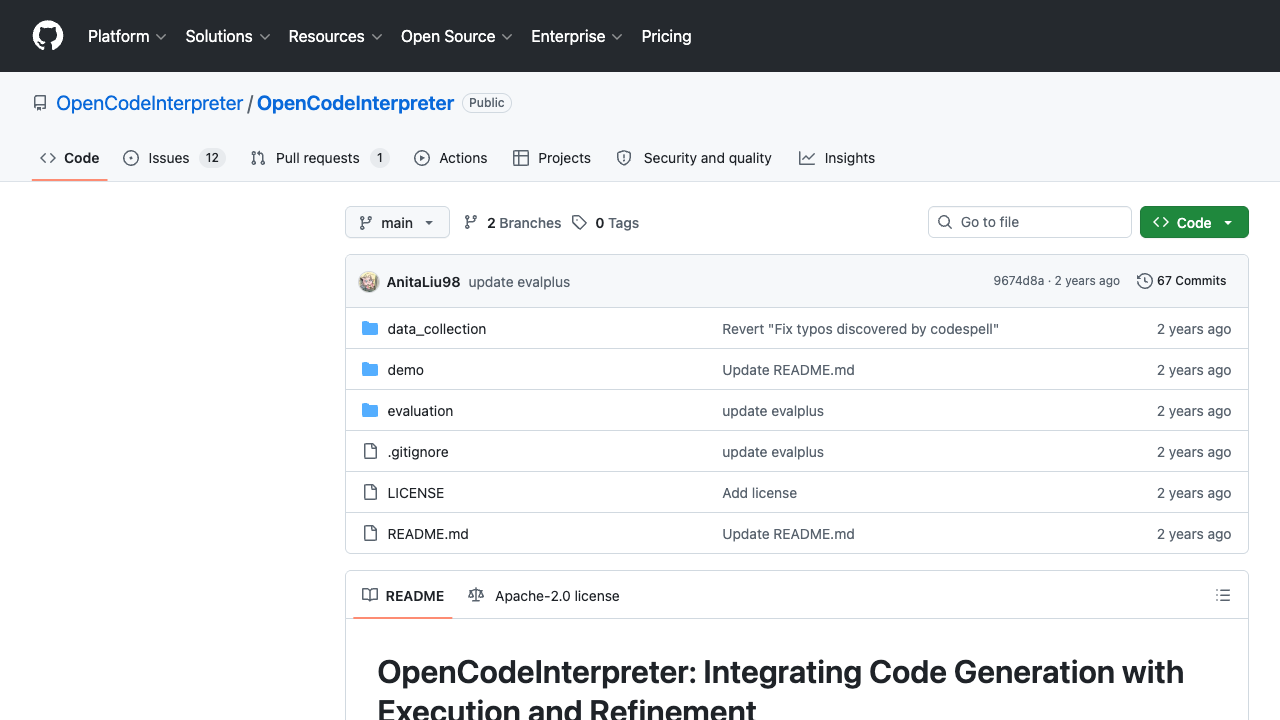Open the Pull requests tab
The height and width of the screenshot is (720, 1280).
click(319, 158)
